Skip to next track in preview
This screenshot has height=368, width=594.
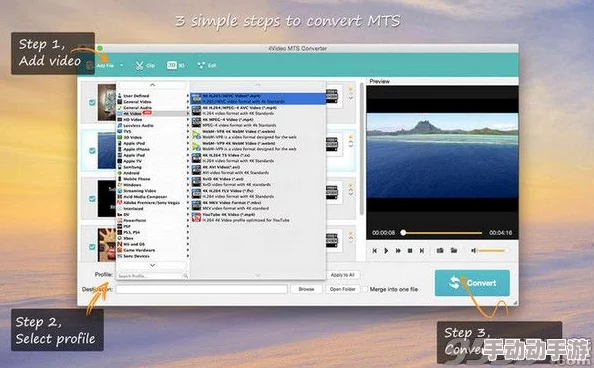point(422,251)
